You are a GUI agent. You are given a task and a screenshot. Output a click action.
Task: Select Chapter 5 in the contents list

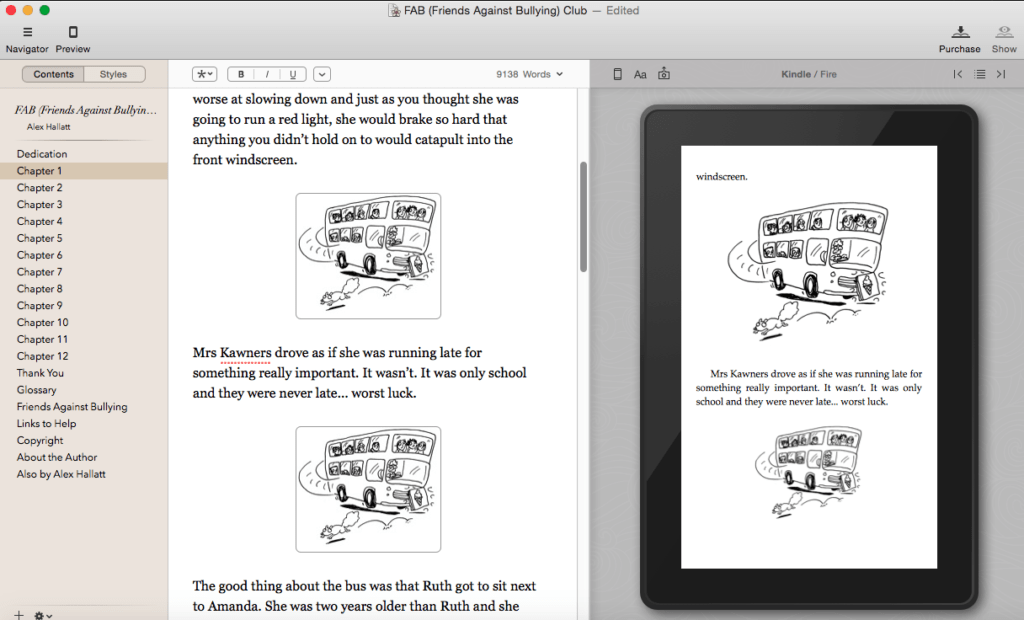coord(39,238)
